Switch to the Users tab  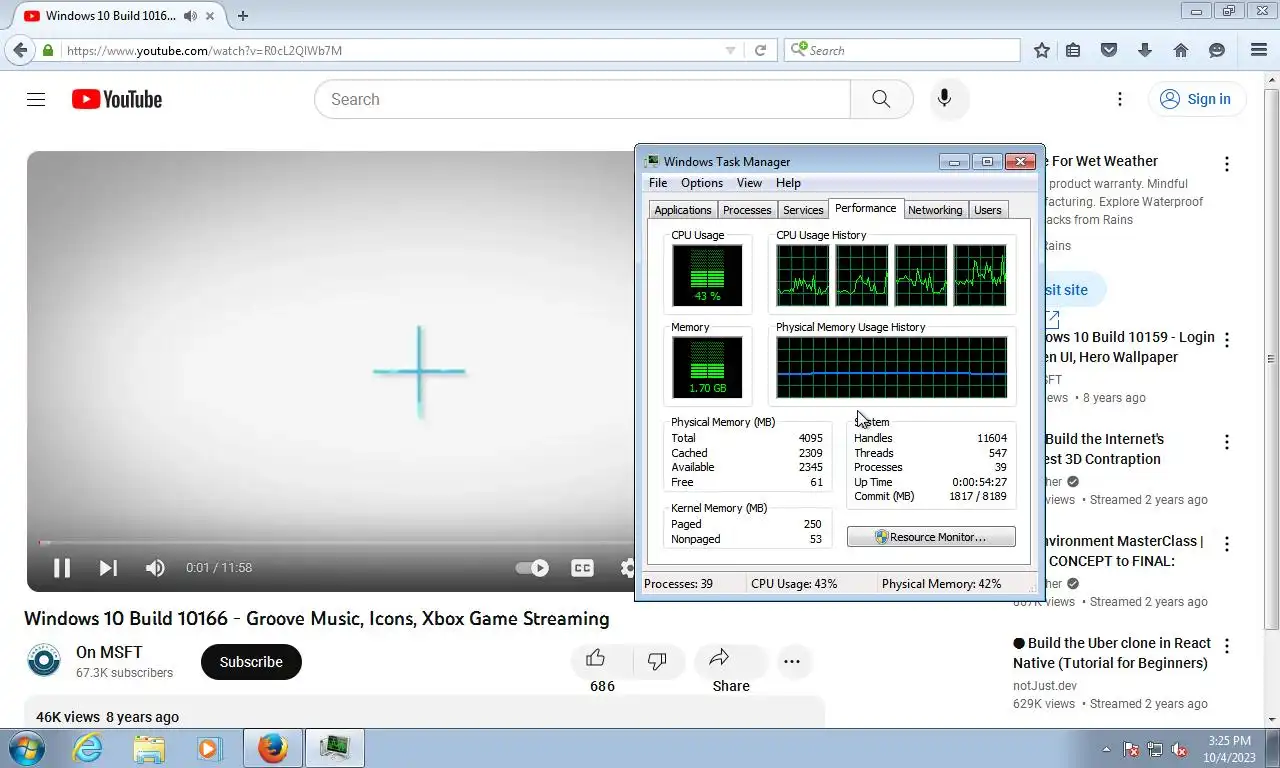(988, 210)
